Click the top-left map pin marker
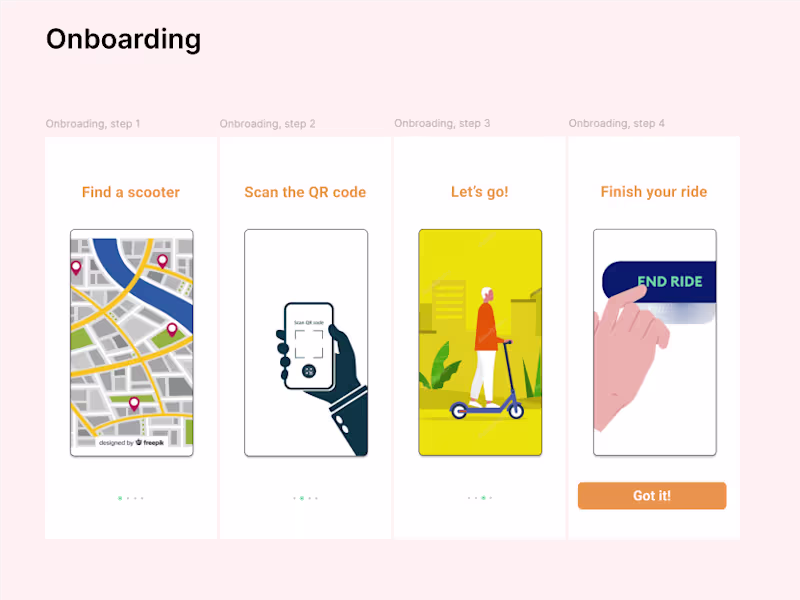This screenshot has width=800, height=600. (x=76, y=267)
